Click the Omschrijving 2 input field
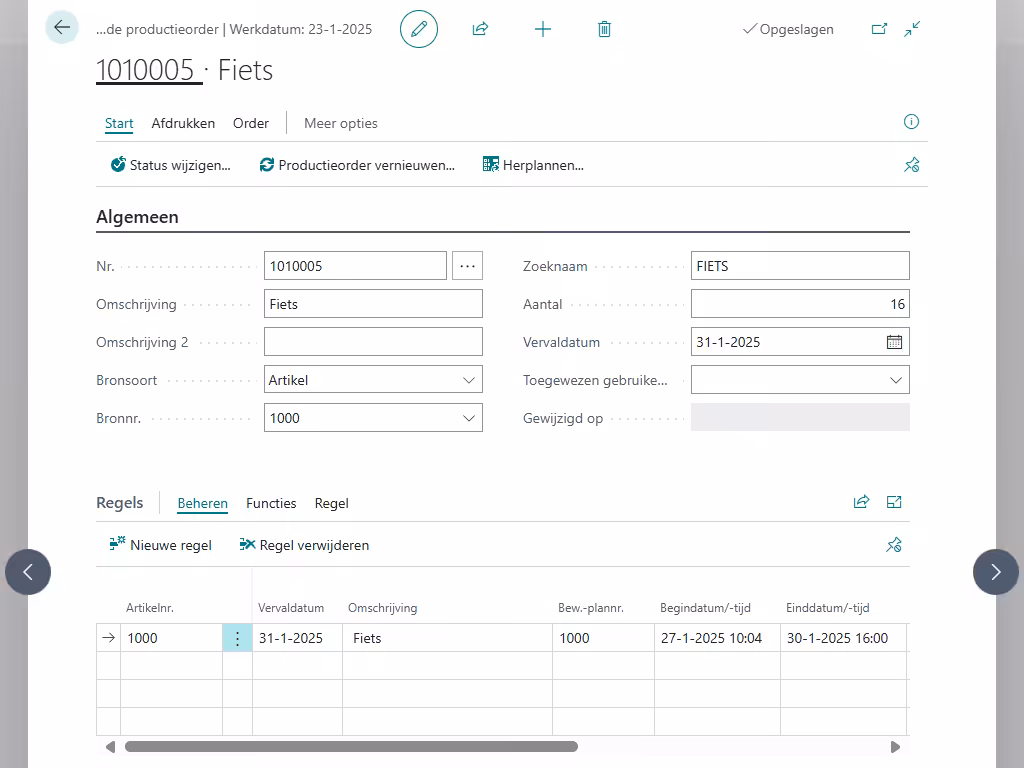Screen dimensions: 1024x768 [373, 342]
